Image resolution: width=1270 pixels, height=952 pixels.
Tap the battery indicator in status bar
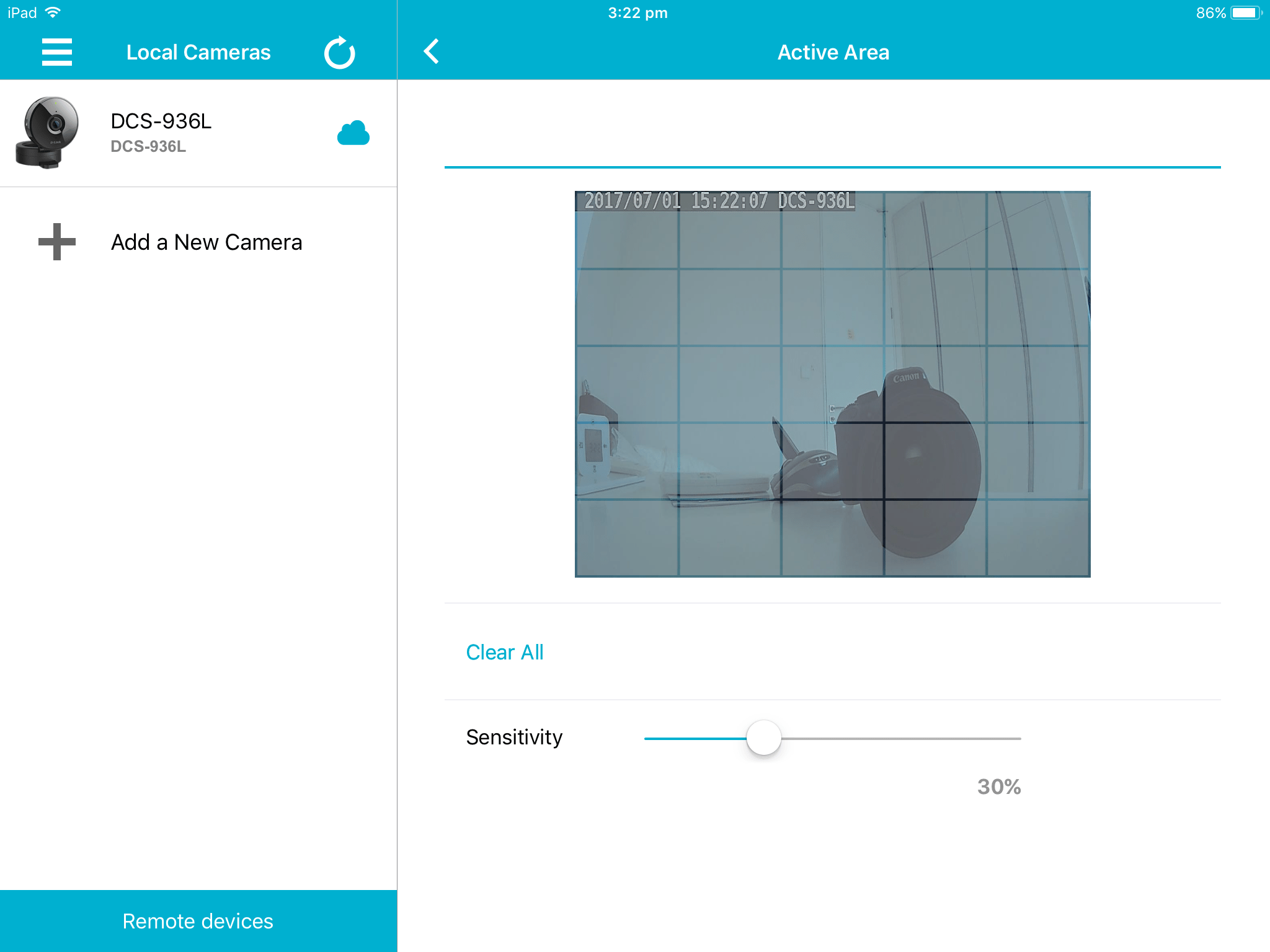[1245, 13]
